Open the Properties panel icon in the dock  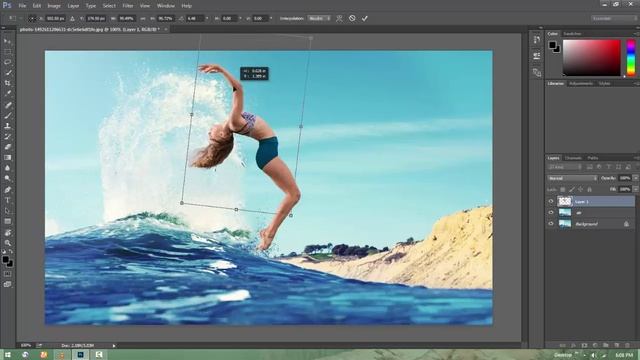click(x=537, y=56)
